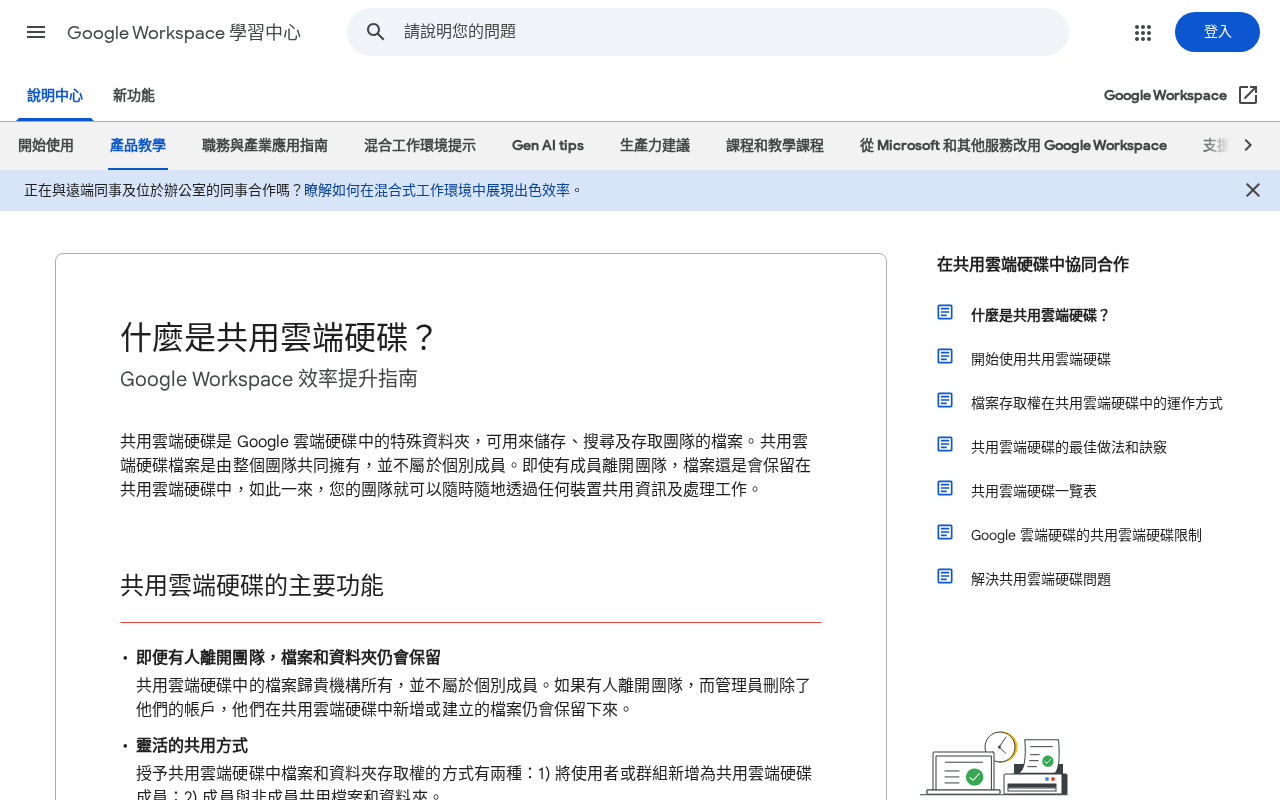Image resolution: width=1280 pixels, height=800 pixels.
Task: Click the 登入 sign-in button
Action: 1217,32
